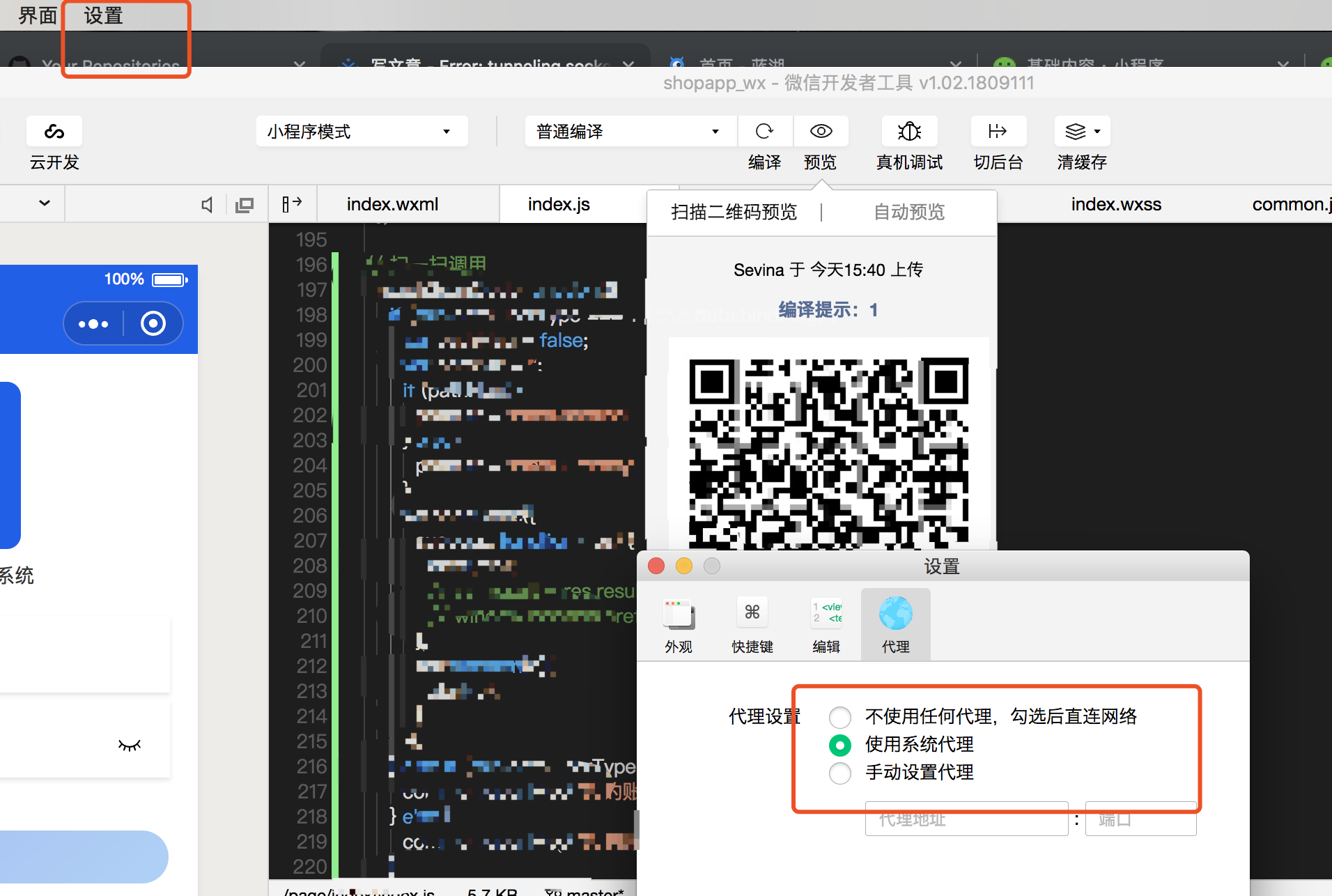Switch to common.js editor tab
This screenshot has height=896, width=1332.
[x=1292, y=204]
